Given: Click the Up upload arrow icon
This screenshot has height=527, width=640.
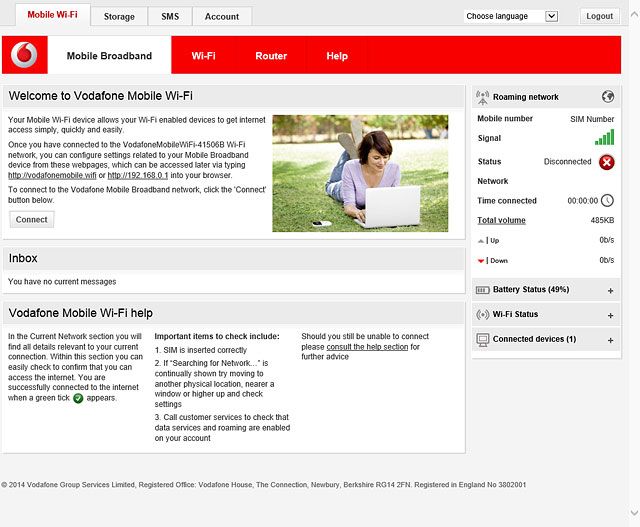Looking at the screenshot, I should 481,241.
